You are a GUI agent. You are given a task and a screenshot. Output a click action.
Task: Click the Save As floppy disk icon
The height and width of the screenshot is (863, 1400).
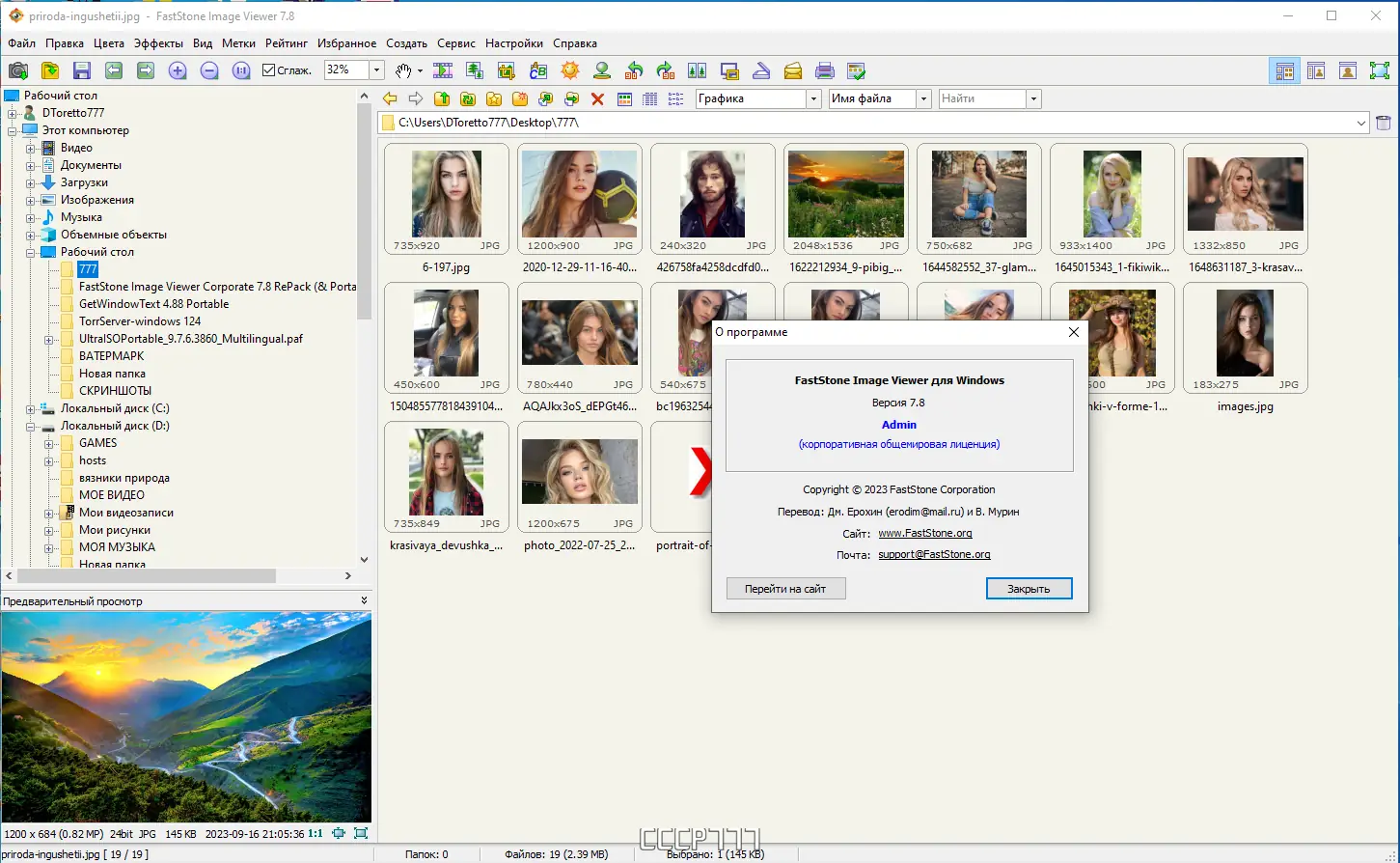[x=82, y=70]
